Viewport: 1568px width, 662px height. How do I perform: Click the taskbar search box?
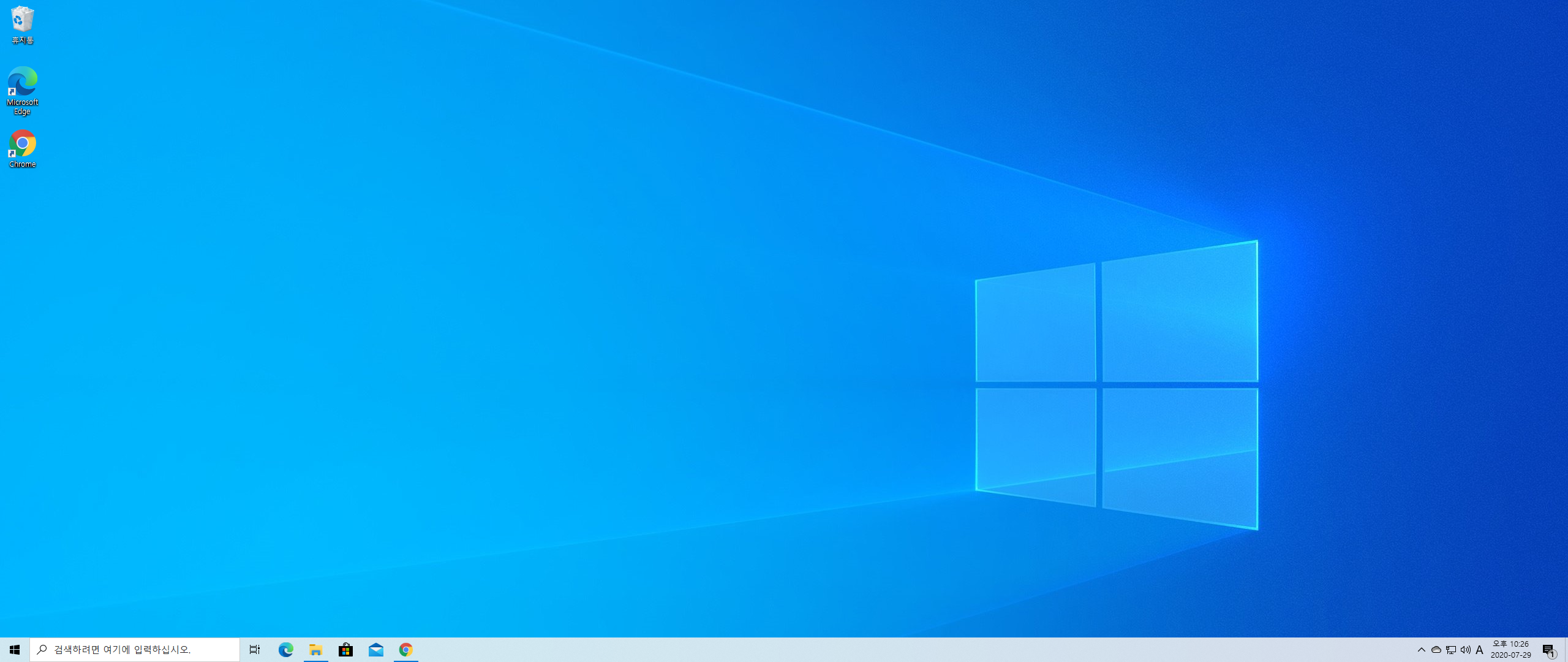135,650
